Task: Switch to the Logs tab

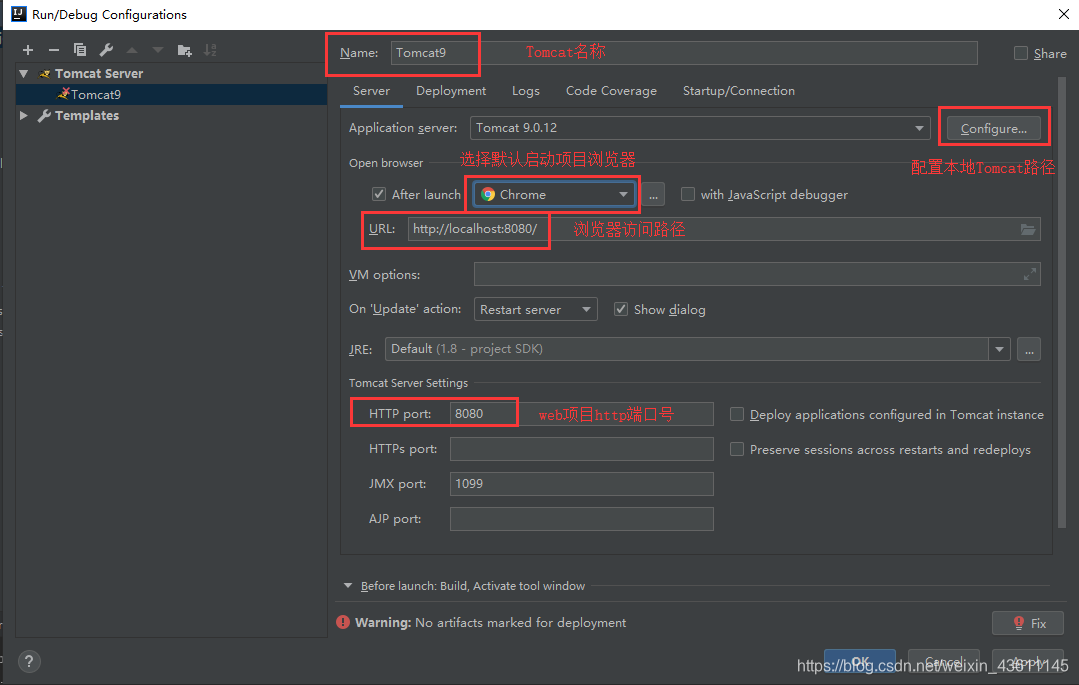Action: coord(526,91)
